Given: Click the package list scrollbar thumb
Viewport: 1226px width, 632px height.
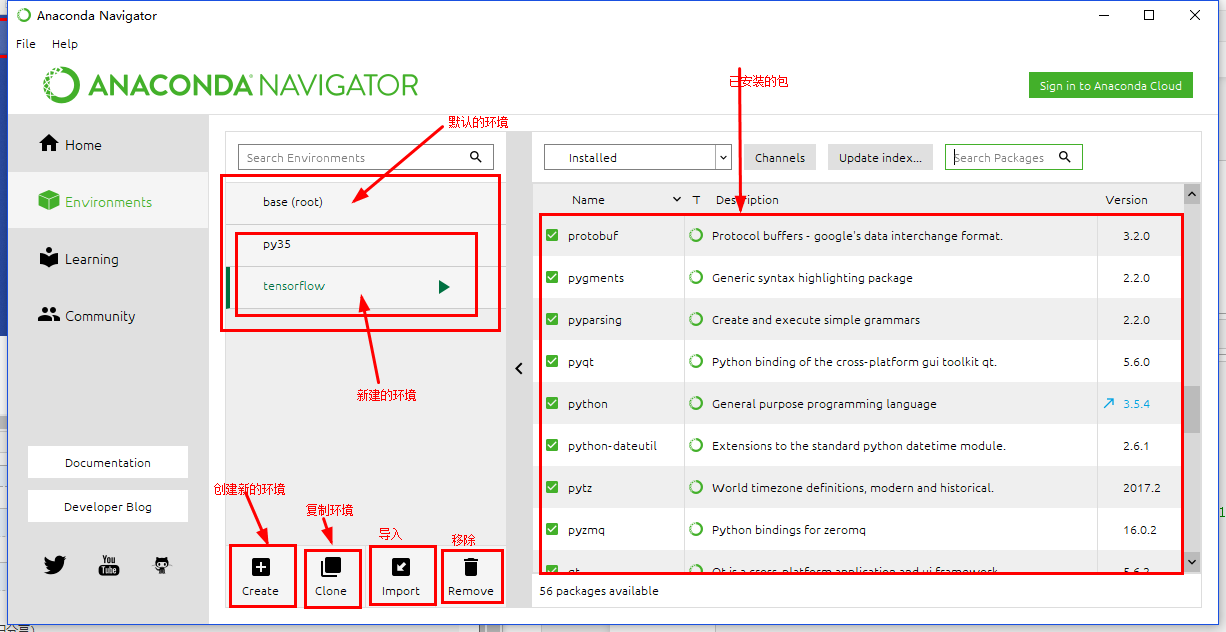Looking at the screenshot, I should point(1192,409).
